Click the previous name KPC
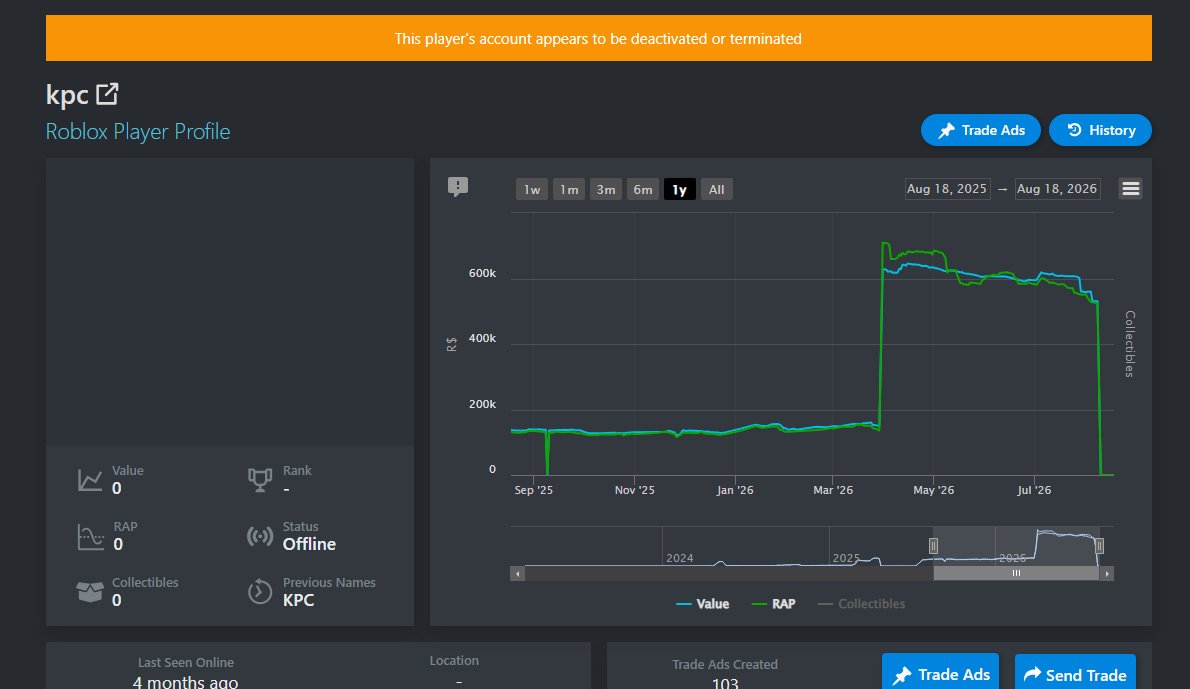The image size is (1190, 689). point(298,600)
